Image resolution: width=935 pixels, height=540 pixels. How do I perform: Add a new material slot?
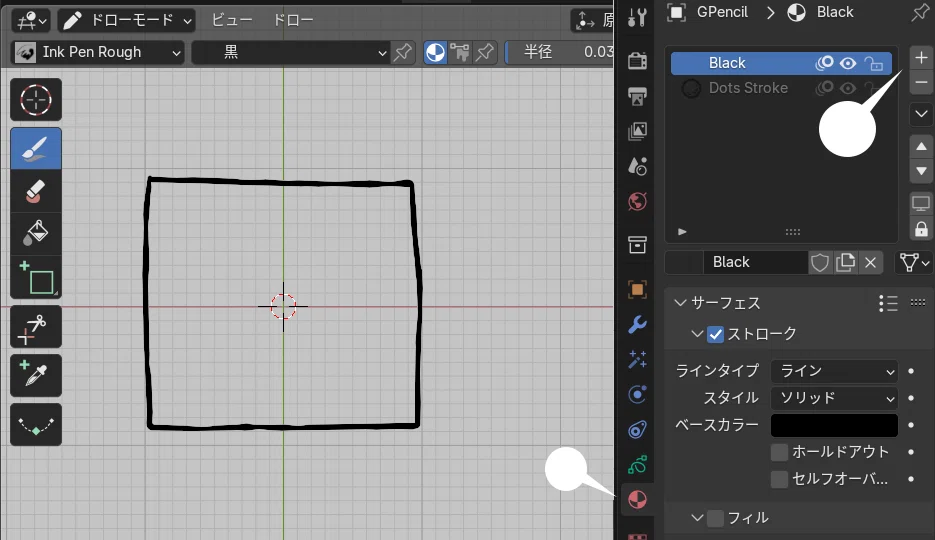click(x=921, y=58)
